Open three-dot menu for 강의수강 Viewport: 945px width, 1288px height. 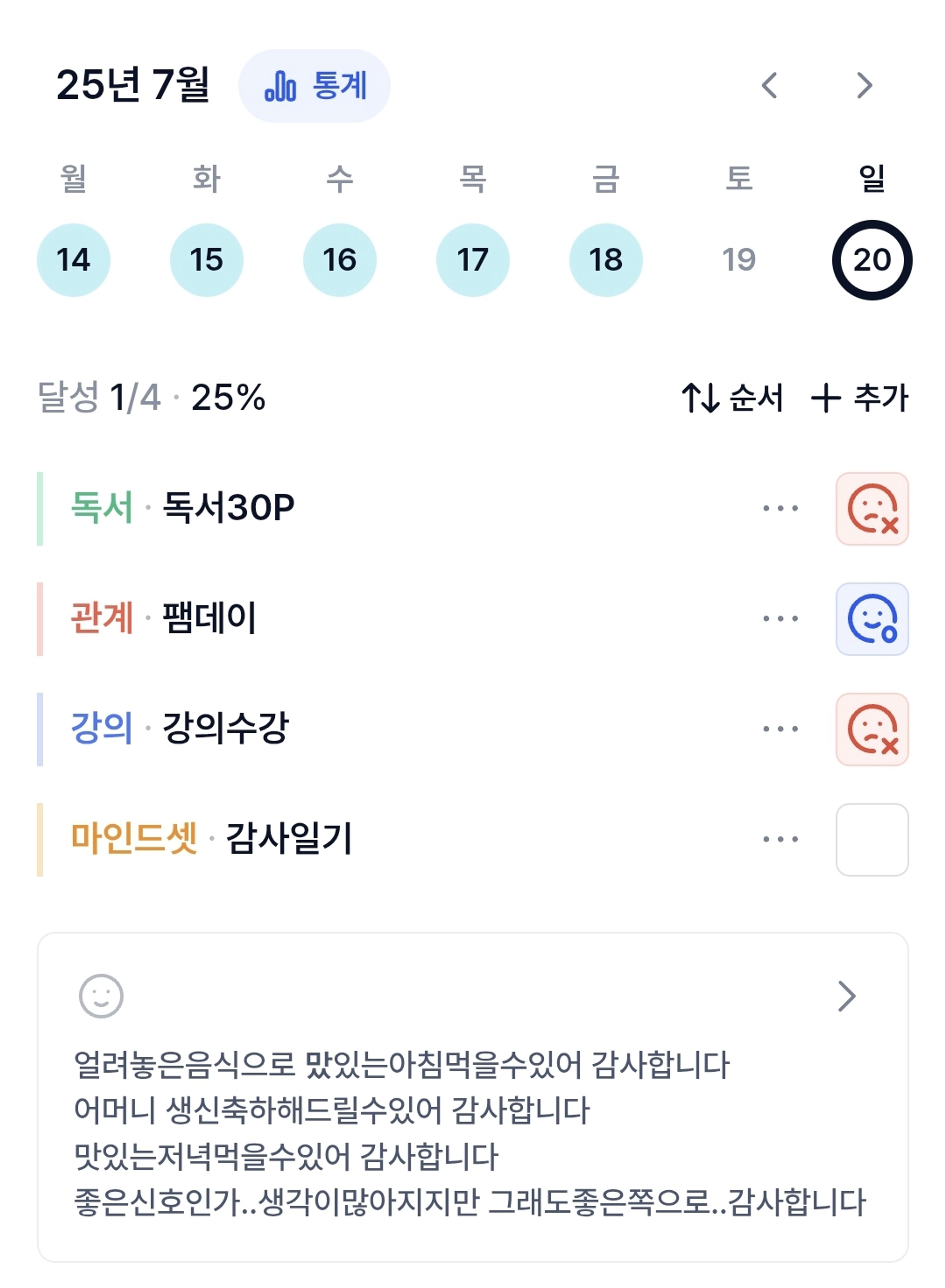[x=780, y=729]
